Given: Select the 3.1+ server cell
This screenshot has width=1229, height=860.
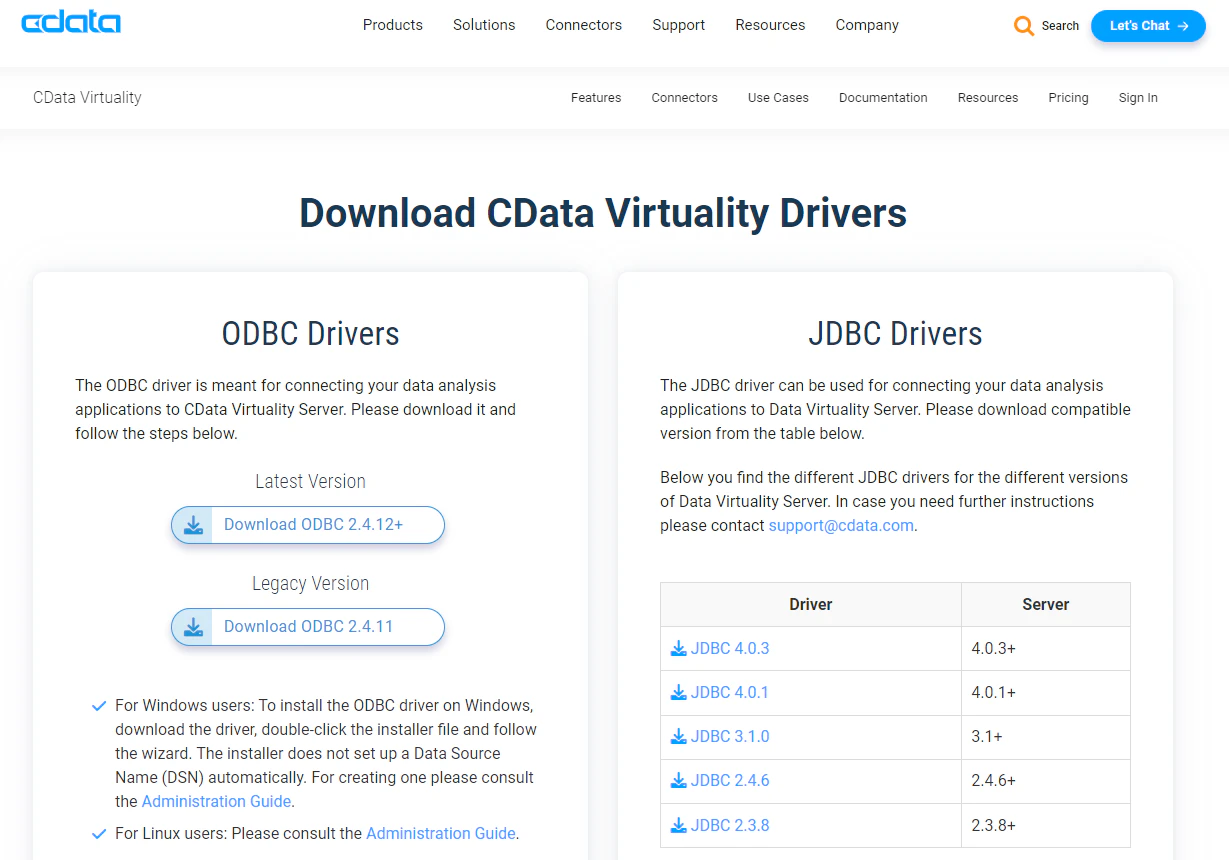Looking at the screenshot, I should pos(1046,736).
